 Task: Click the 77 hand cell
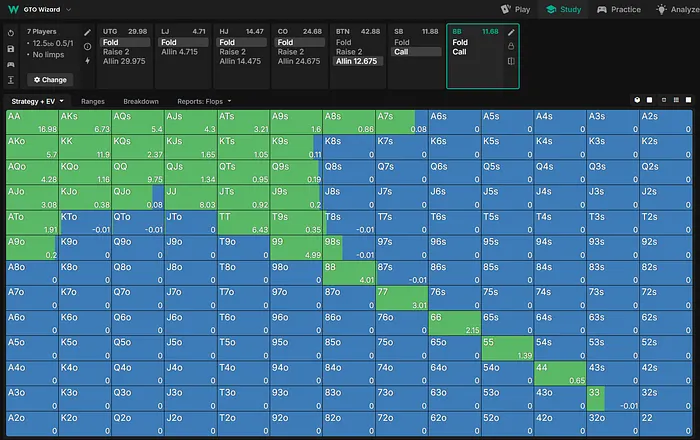(402, 298)
